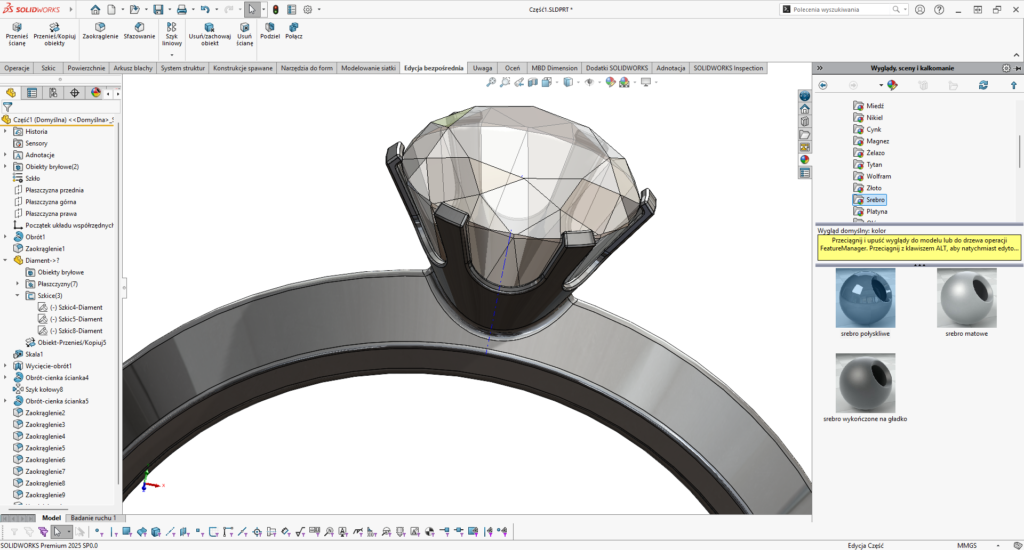Click the Przenieś ścianę tool
Viewport: 1024px width, 550px height.
click(15, 32)
